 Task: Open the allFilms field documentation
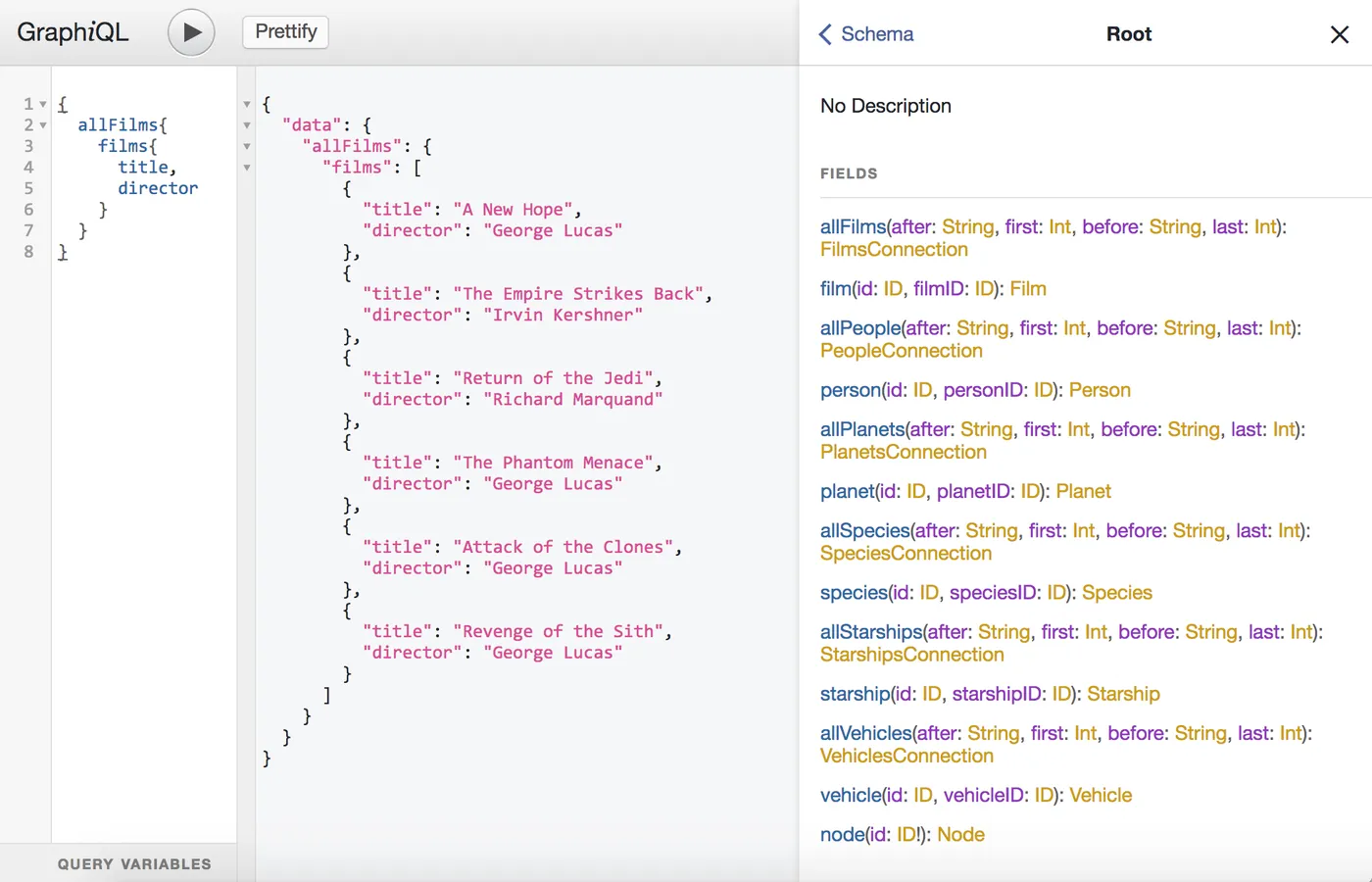click(x=853, y=227)
